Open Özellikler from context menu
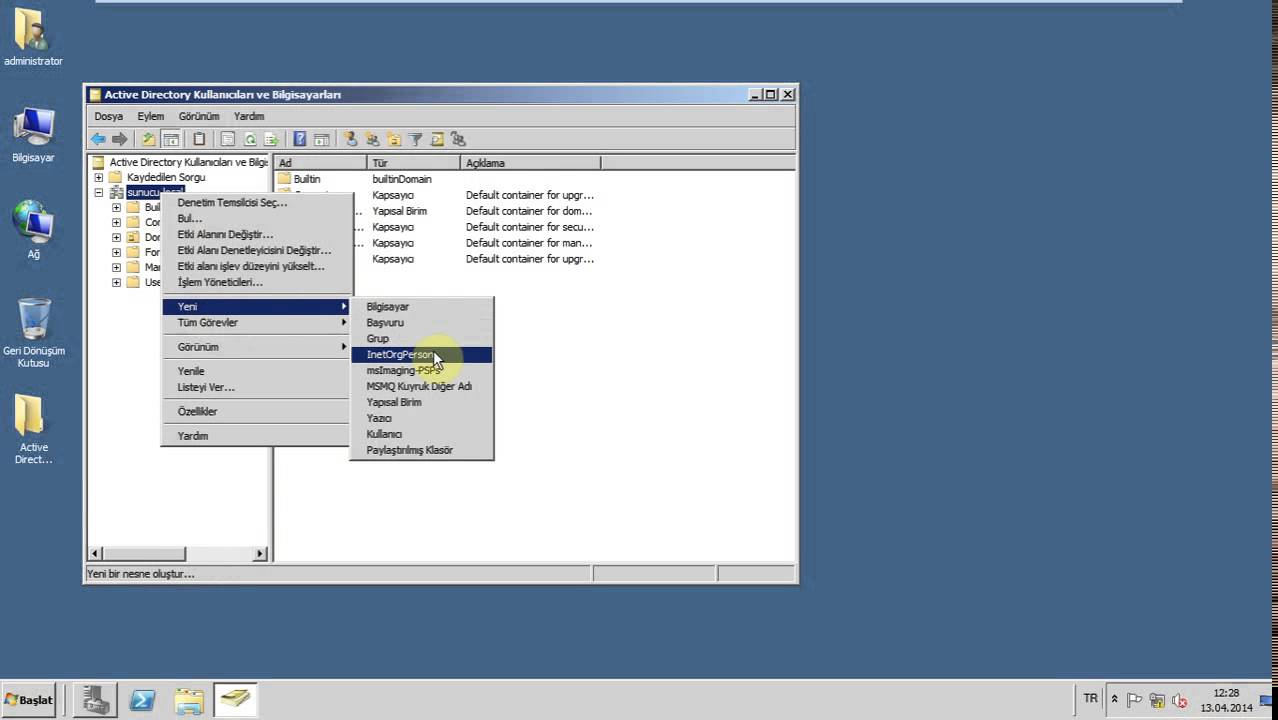This screenshot has width=1278, height=720. pyautogui.click(x=257, y=411)
